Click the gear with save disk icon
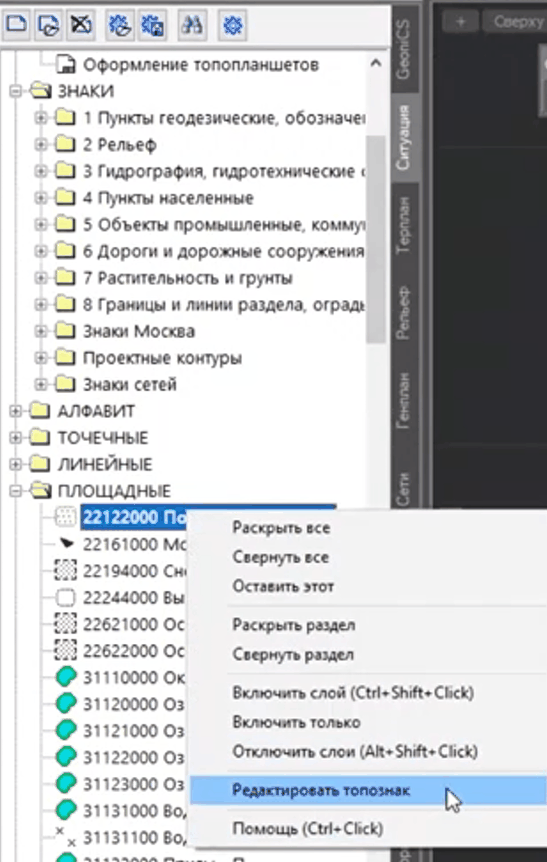This screenshot has width=547, height=862. point(153,25)
